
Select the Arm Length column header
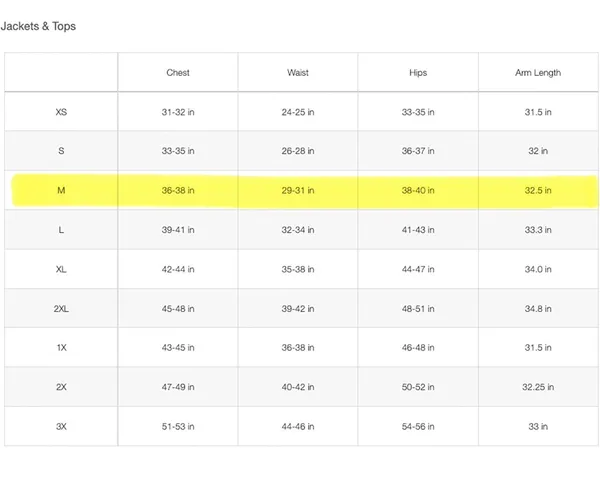tap(538, 73)
